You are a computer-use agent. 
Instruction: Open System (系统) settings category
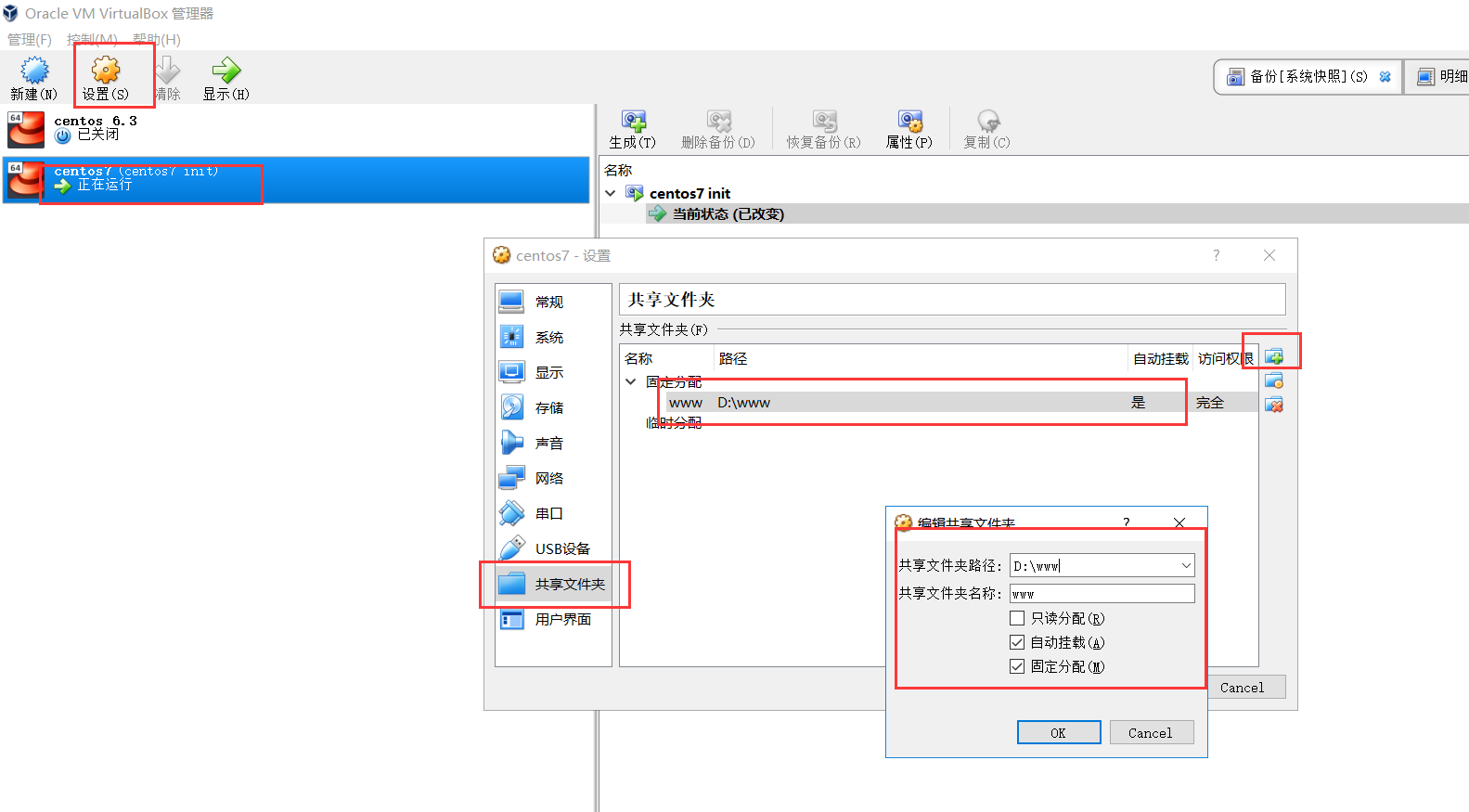(x=553, y=337)
